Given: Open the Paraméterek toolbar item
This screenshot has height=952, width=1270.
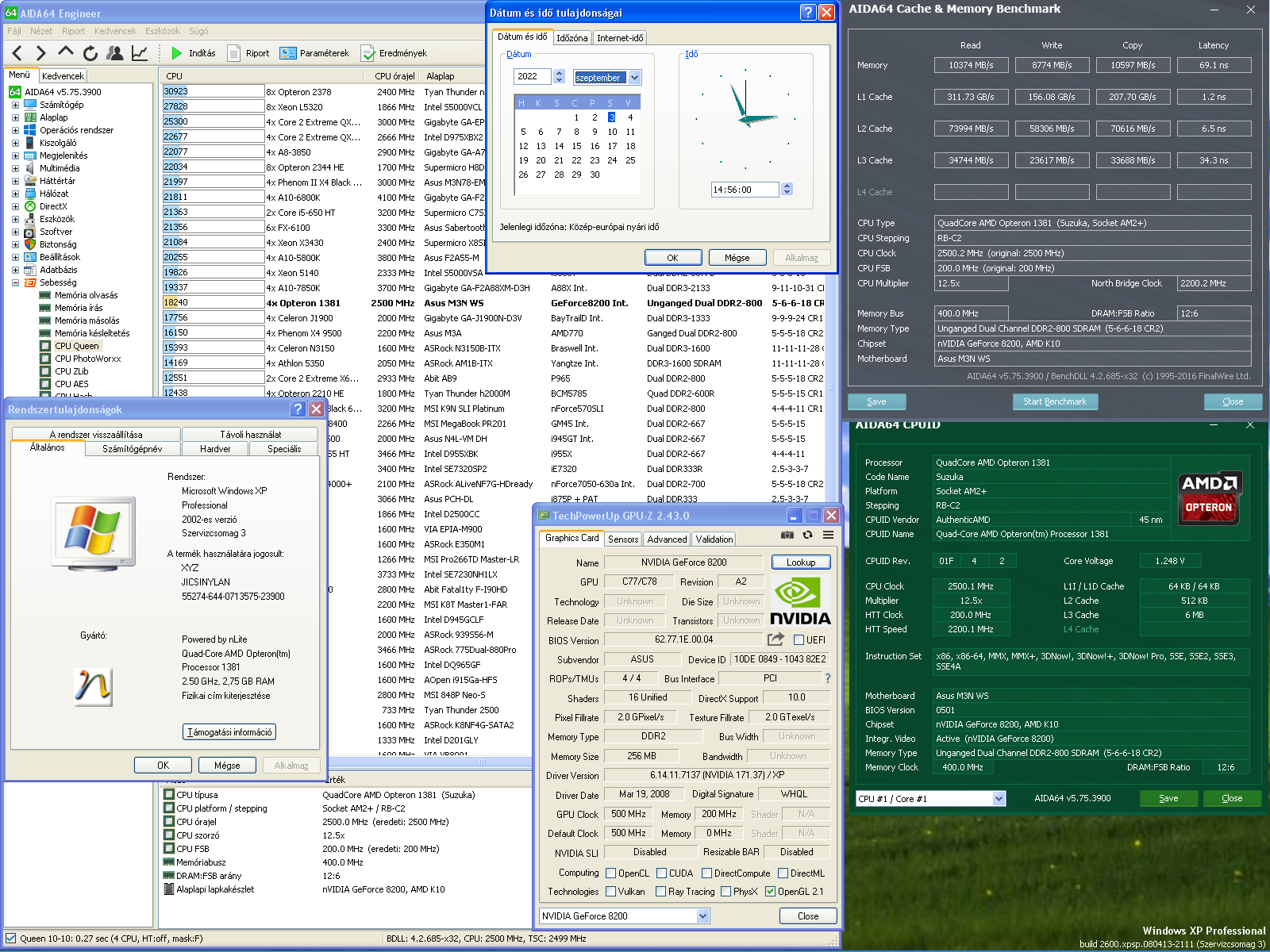Looking at the screenshot, I should [314, 53].
